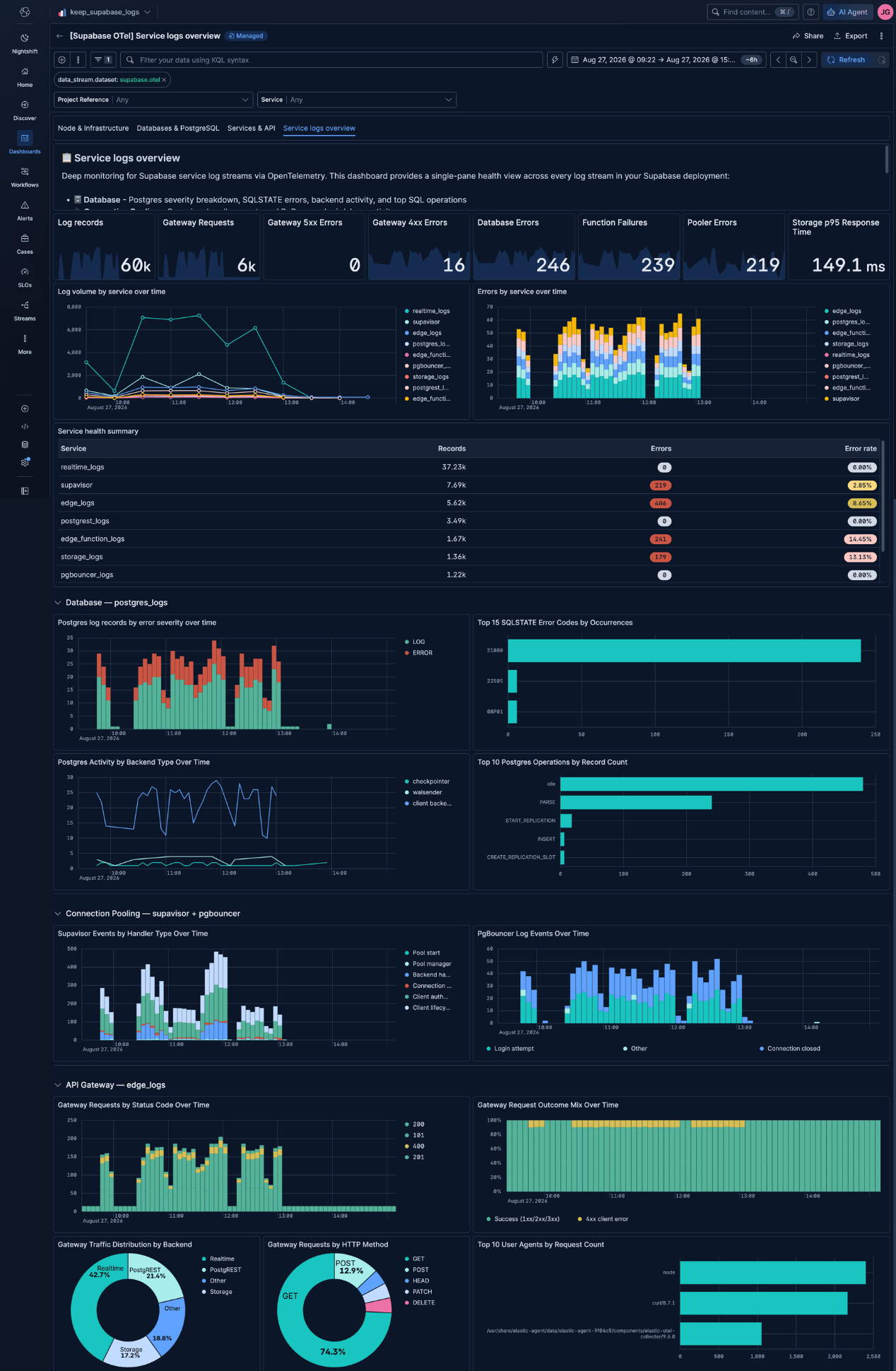Step the time range backward
The height and width of the screenshot is (1371, 896).
tap(778, 60)
